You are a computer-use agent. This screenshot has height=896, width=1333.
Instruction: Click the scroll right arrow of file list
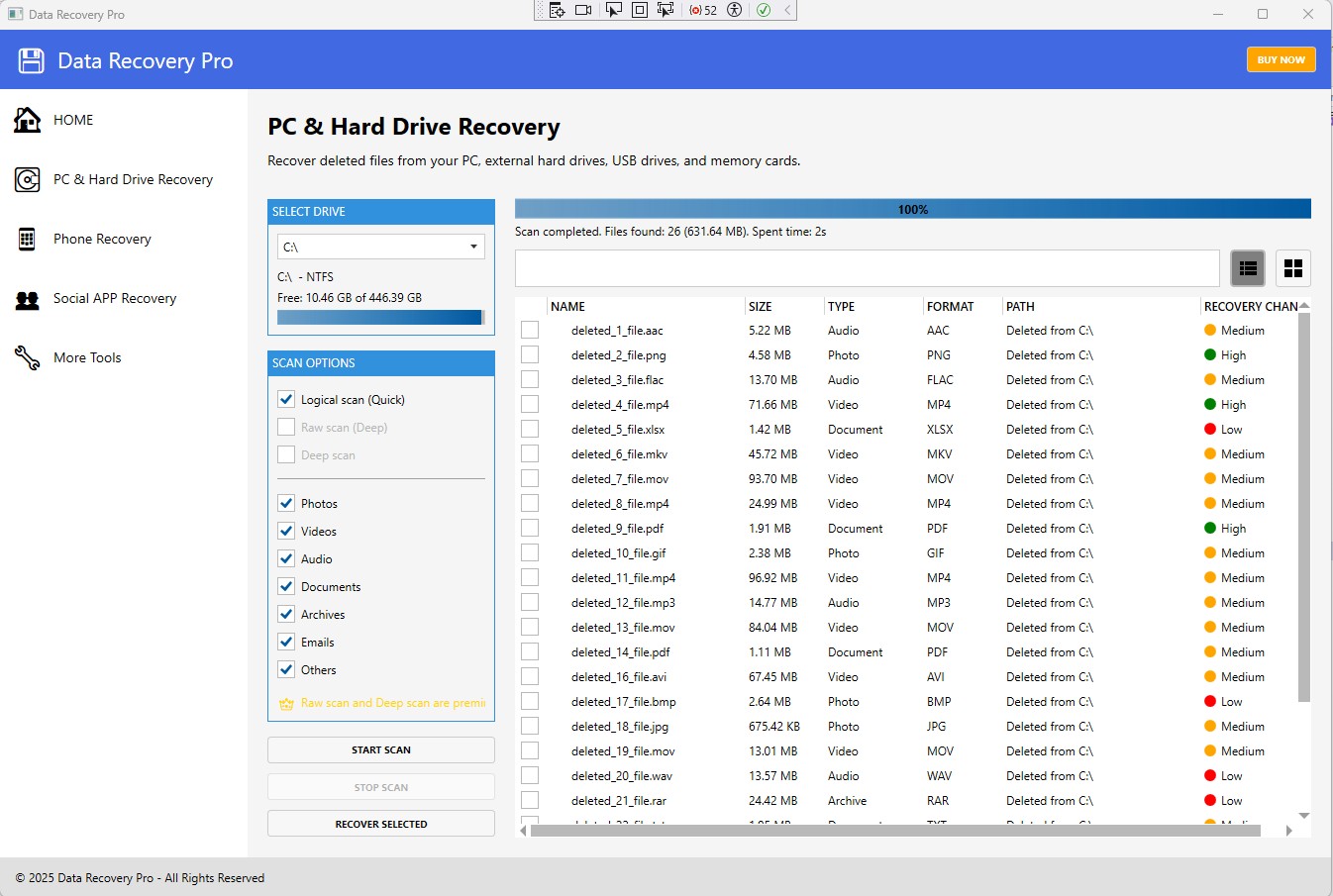click(1288, 831)
